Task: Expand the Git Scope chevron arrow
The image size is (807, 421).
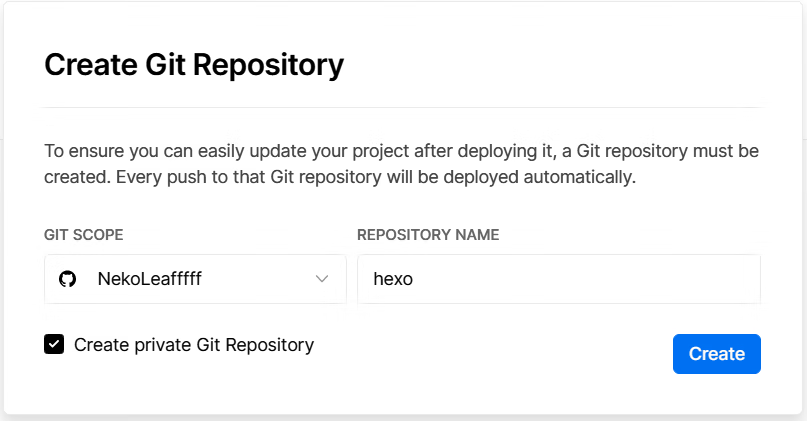Action: 322,279
